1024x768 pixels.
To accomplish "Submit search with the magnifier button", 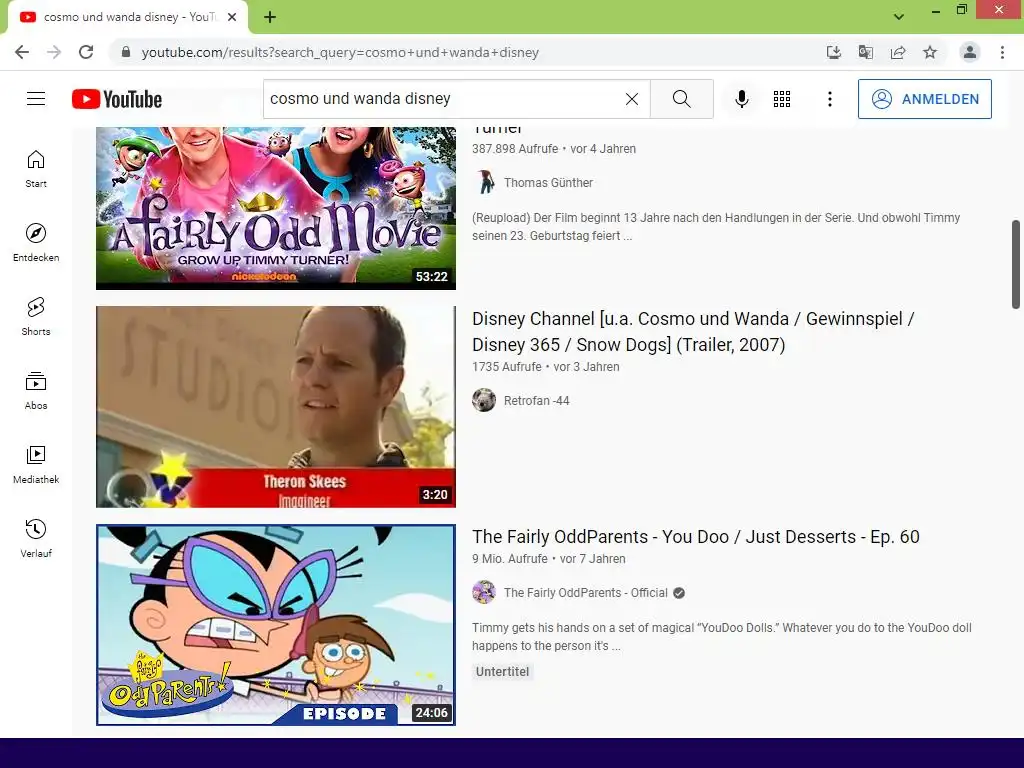I will coord(682,99).
